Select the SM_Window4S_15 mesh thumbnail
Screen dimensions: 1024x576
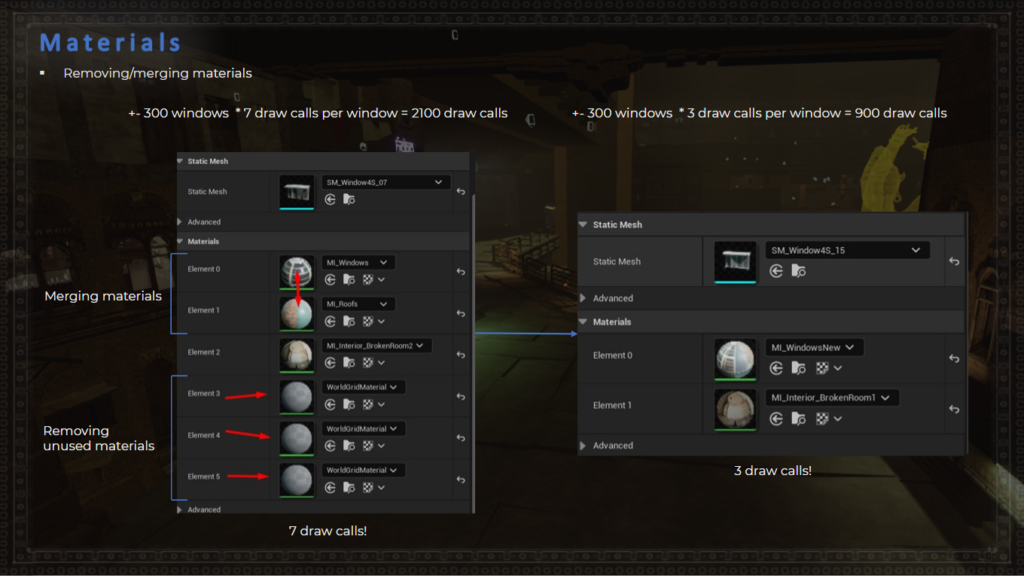tap(735, 263)
